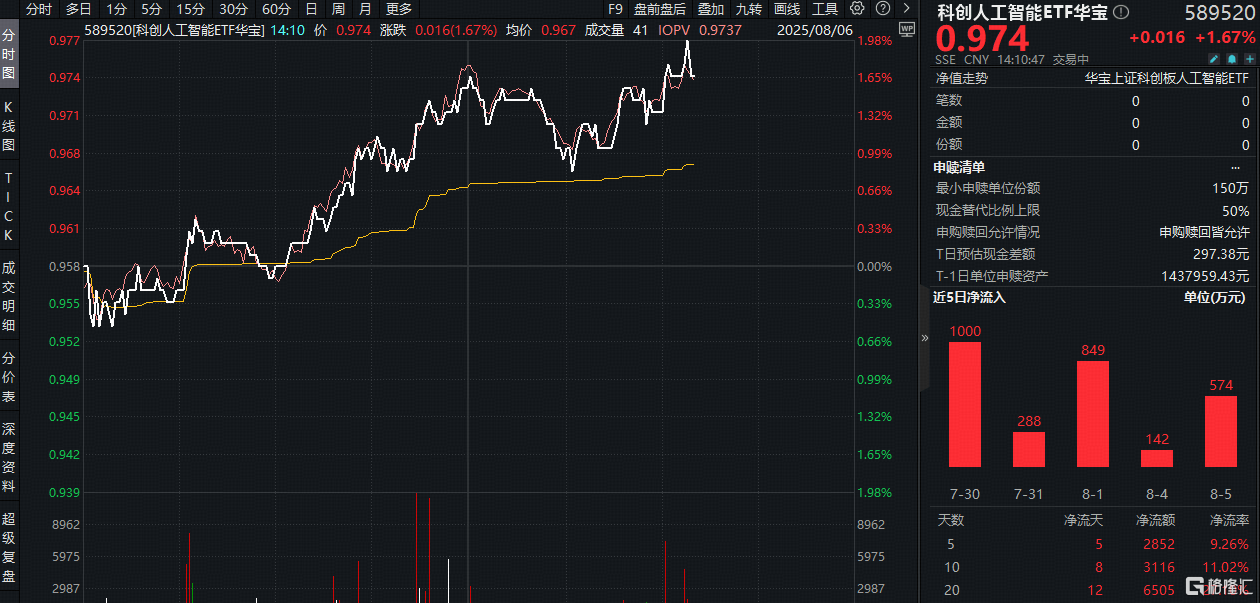1260x603 pixels.
Task: Open the K线图 sidebar tab
Action: [9, 125]
